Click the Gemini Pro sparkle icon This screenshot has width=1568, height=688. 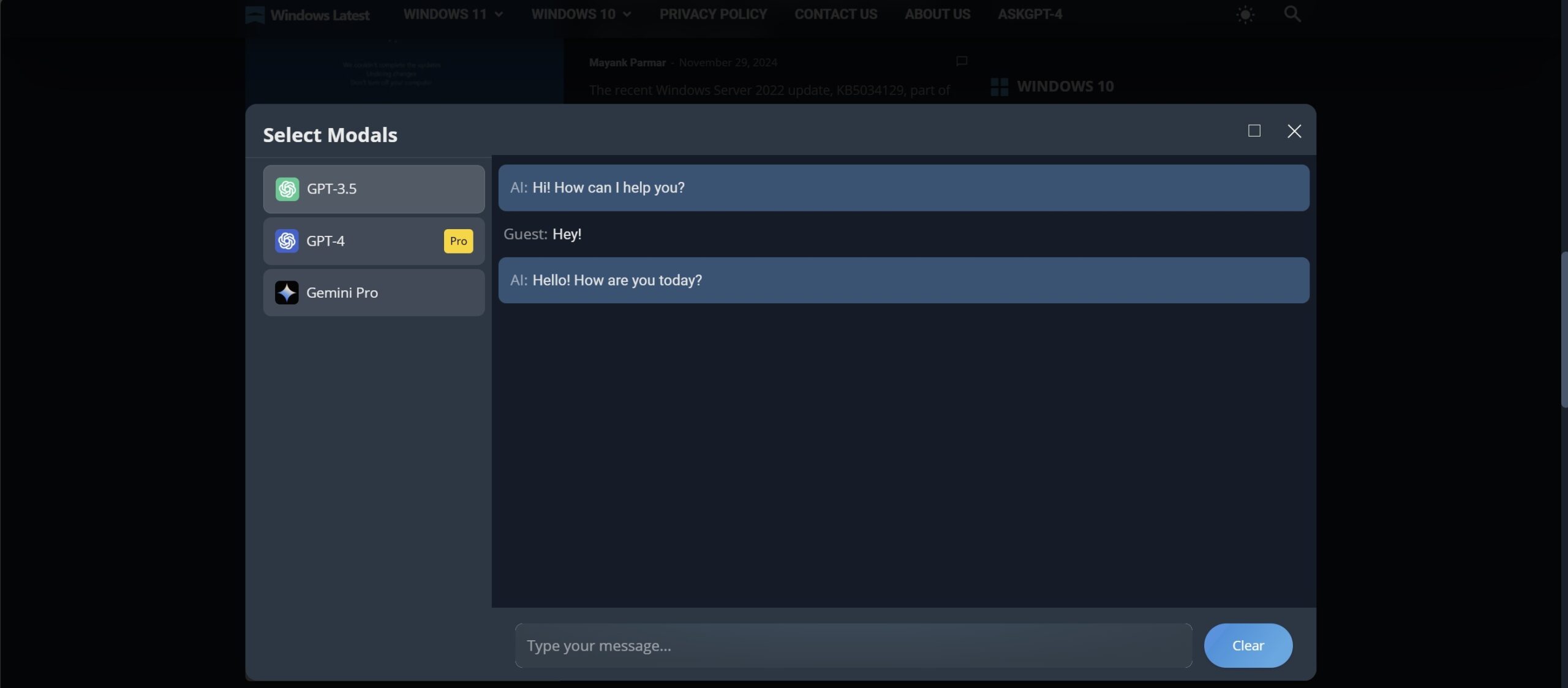click(287, 293)
